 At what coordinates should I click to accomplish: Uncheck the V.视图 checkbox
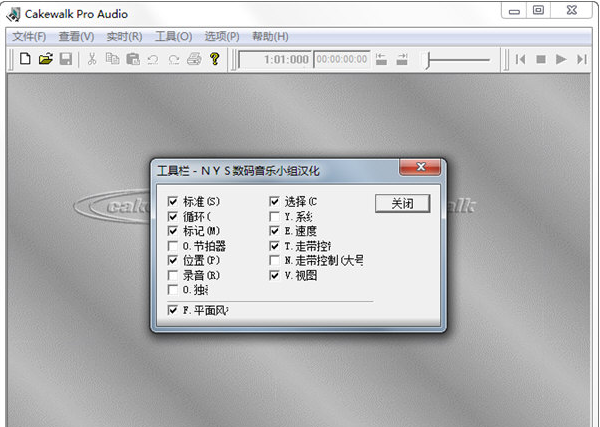[x=274, y=275]
